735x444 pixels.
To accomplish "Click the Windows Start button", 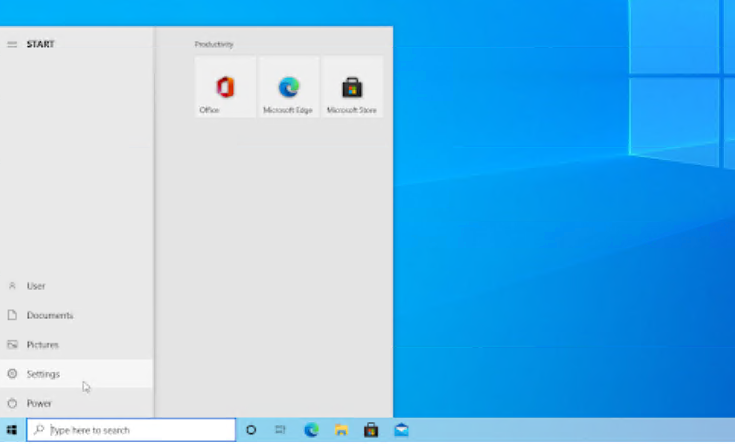I will 12,430.
